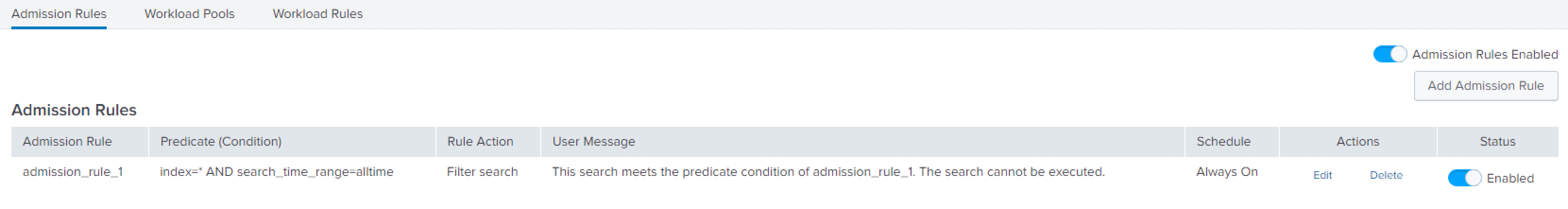Screen dimensions: 1568x209
Task: Click the Schedule column header
Action: (1223, 141)
